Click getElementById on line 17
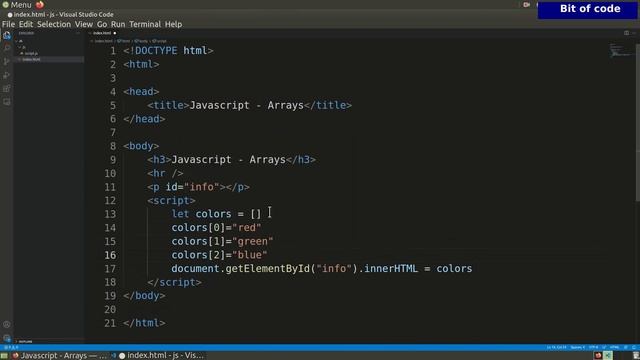The height and width of the screenshot is (360, 640). (268, 269)
